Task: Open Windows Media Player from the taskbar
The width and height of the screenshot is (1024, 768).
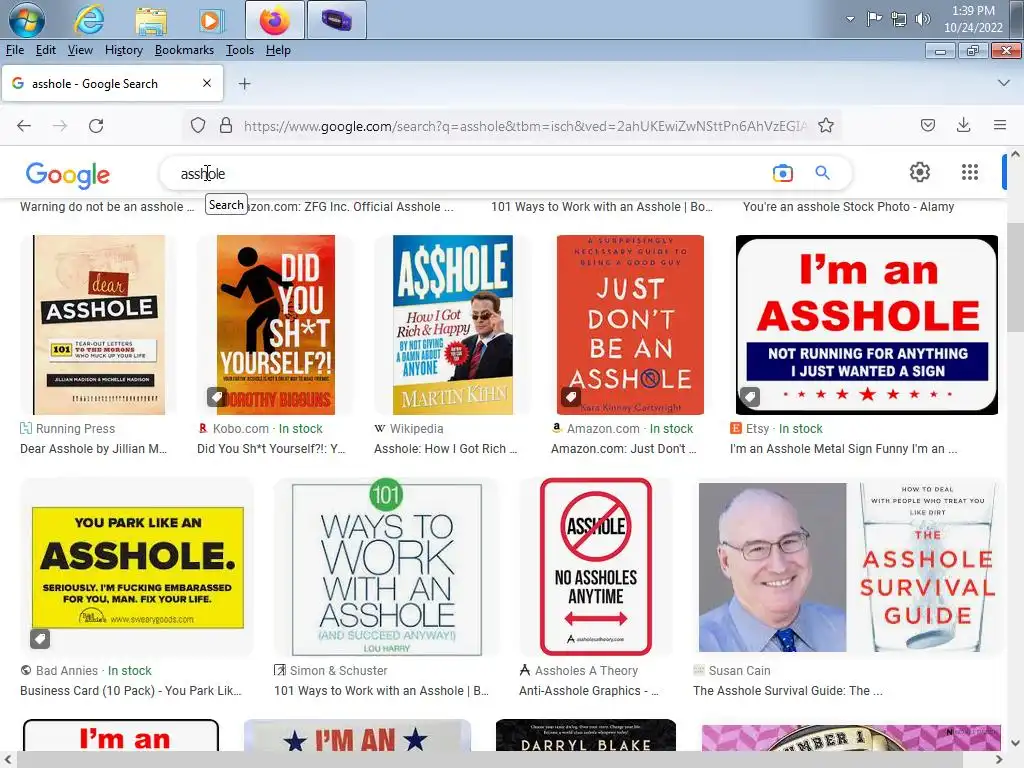Action: pos(211,20)
